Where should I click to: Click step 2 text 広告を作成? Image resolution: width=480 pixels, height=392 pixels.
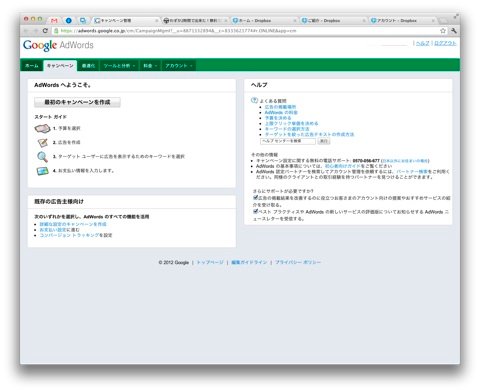69,143
